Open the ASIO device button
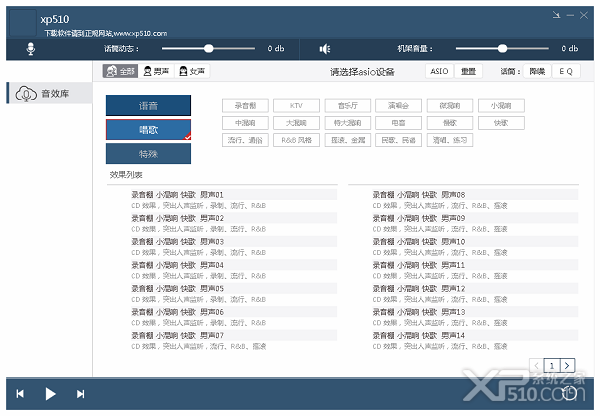The image size is (600, 416). pos(439,71)
